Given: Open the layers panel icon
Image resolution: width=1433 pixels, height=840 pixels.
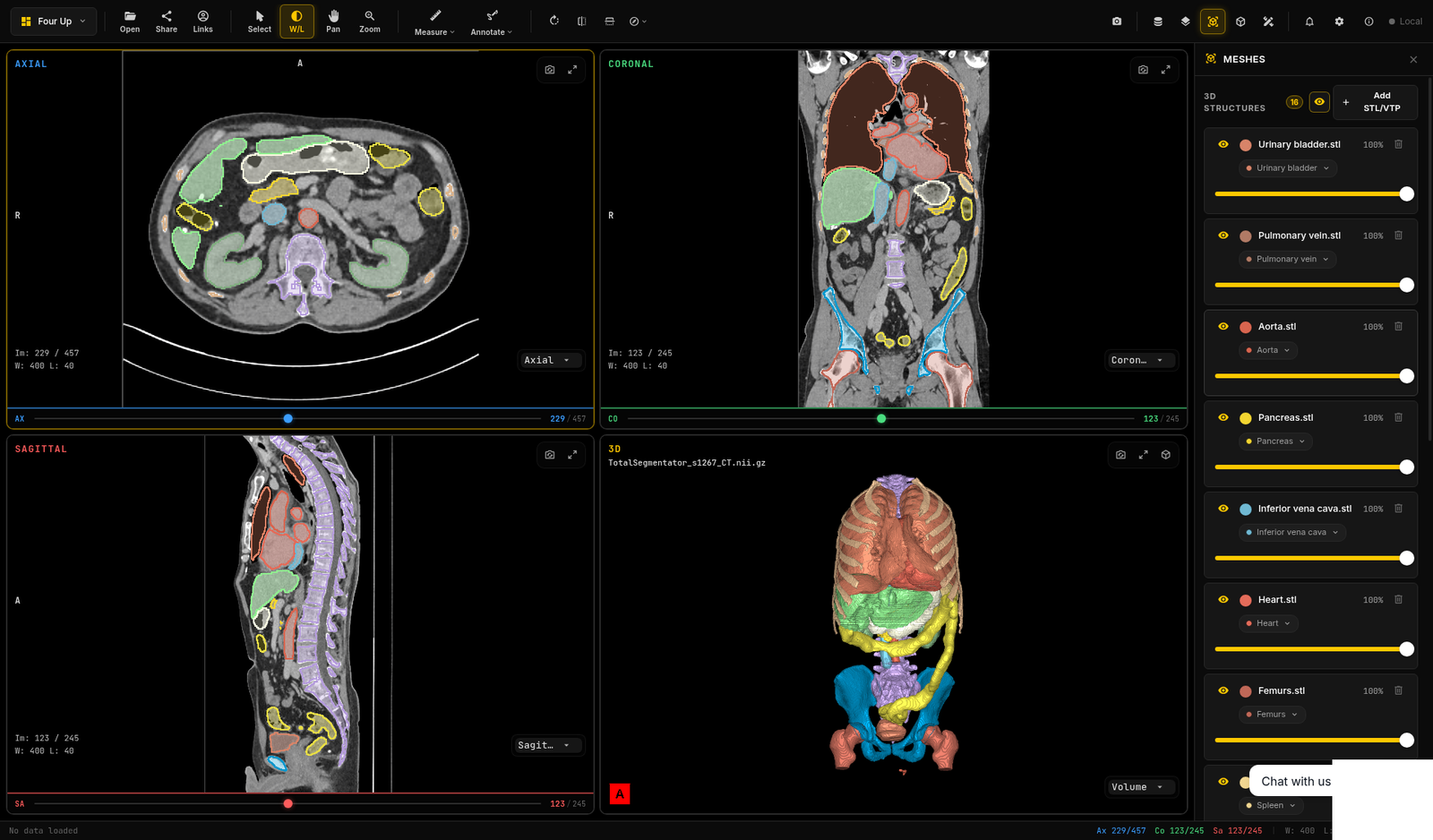Looking at the screenshot, I should [x=1186, y=21].
